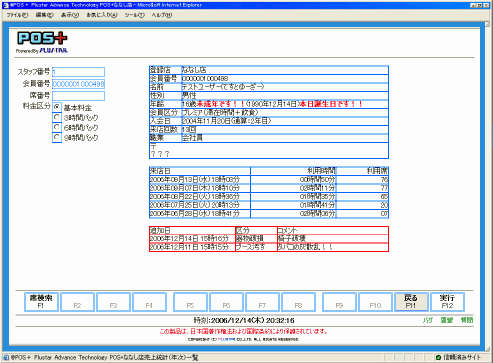Click the F3 function button
The image size is (493, 363).
[x=113, y=302]
